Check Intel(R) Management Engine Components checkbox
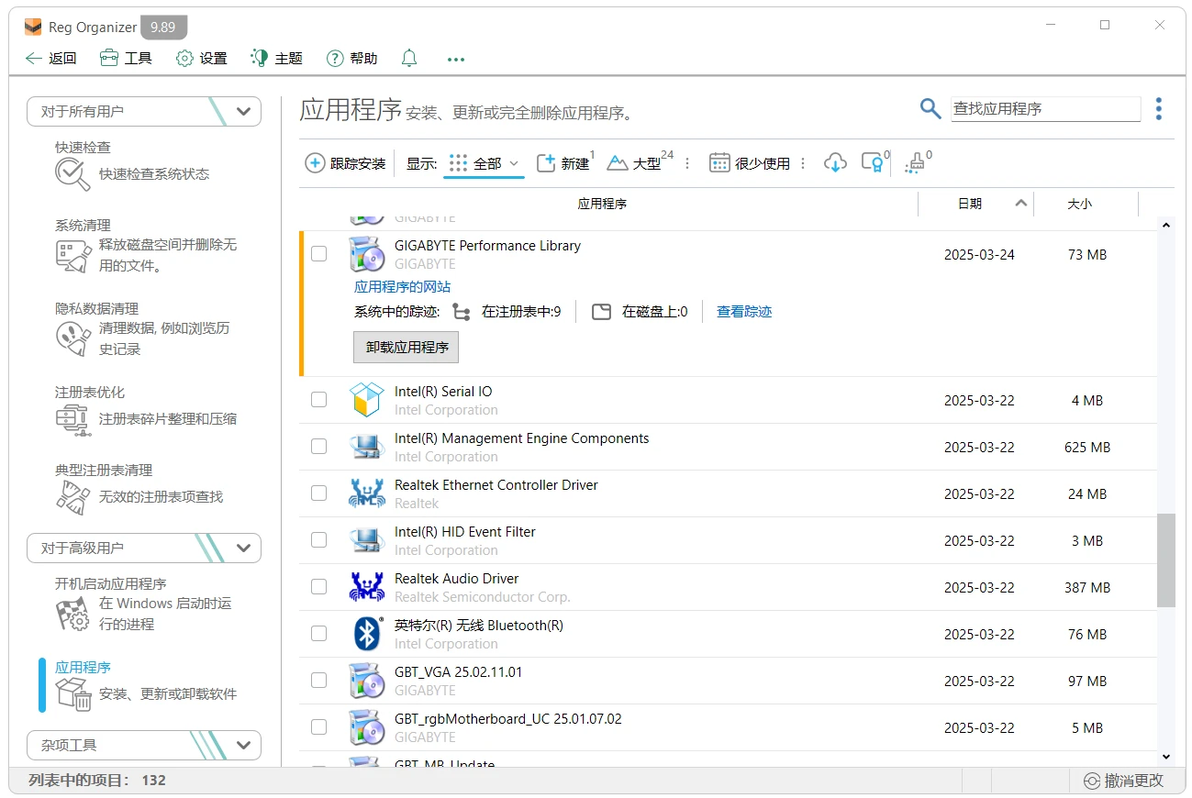The width and height of the screenshot is (1192, 798). tap(319, 446)
